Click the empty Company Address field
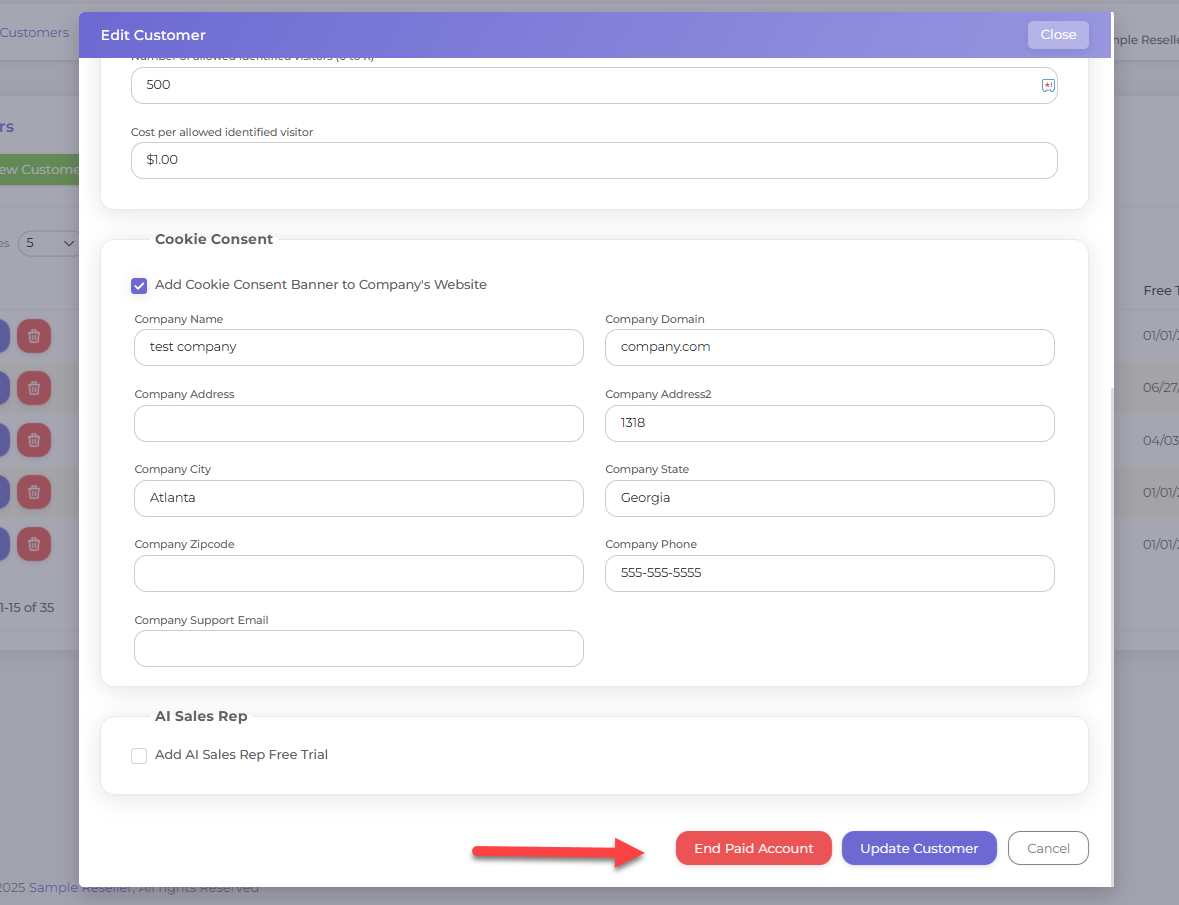1179x905 pixels. point(358,423)
